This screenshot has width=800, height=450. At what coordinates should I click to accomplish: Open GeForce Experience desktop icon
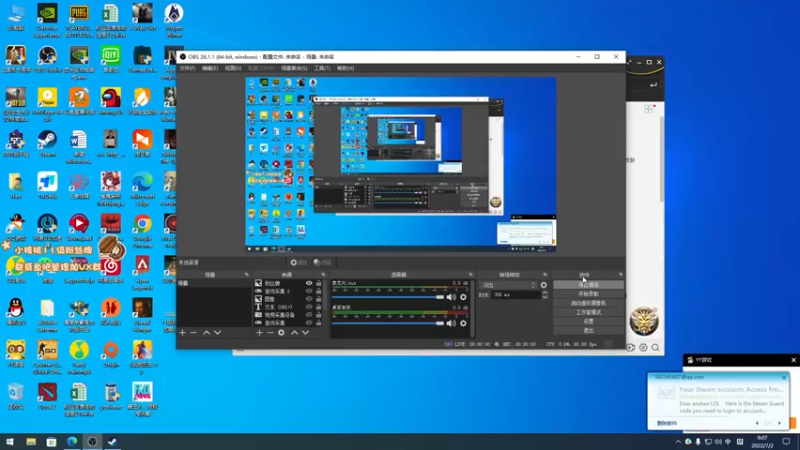tap(47, 20)
